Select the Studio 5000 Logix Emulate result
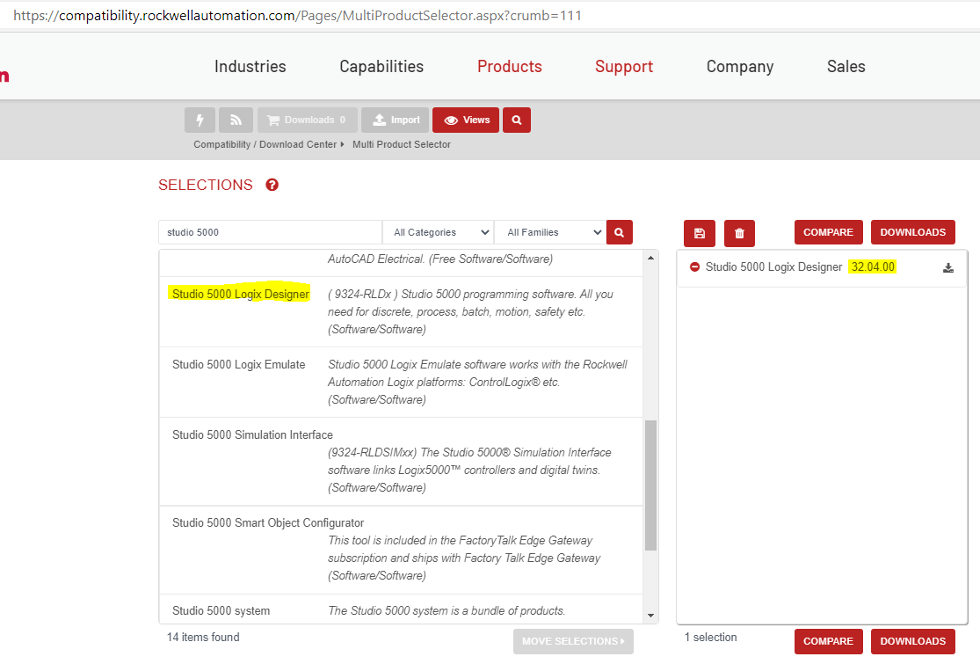 coord(401,382)
